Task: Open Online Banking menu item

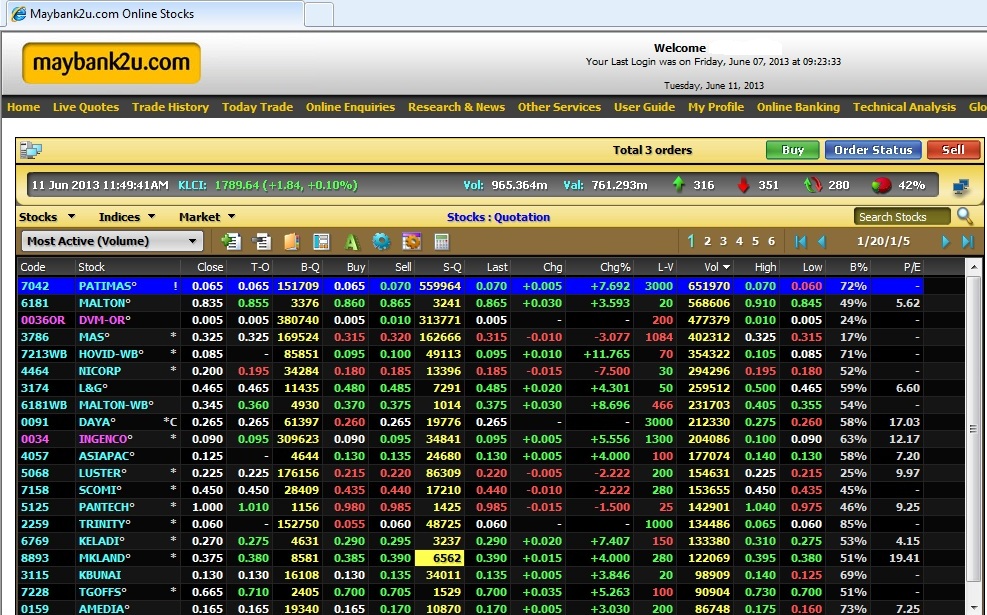Action: (x=798, y=107)
